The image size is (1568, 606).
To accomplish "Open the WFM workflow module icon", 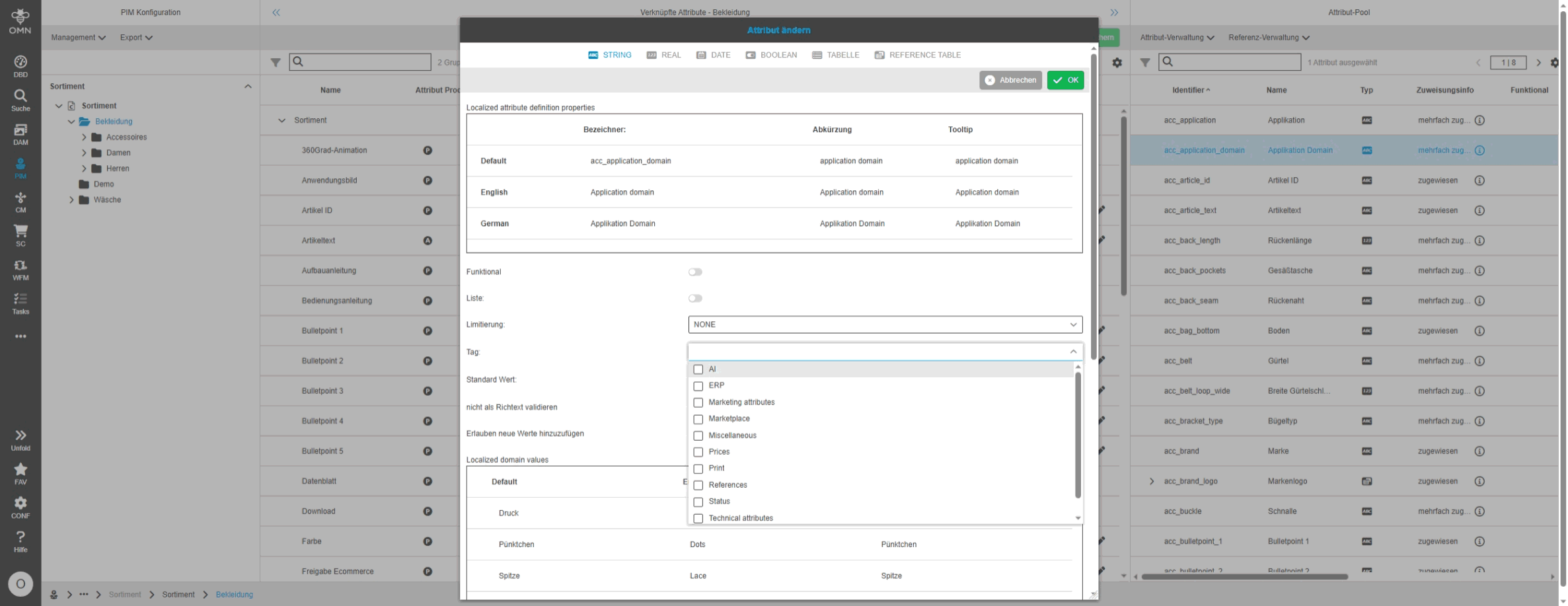I will (20, 269).
